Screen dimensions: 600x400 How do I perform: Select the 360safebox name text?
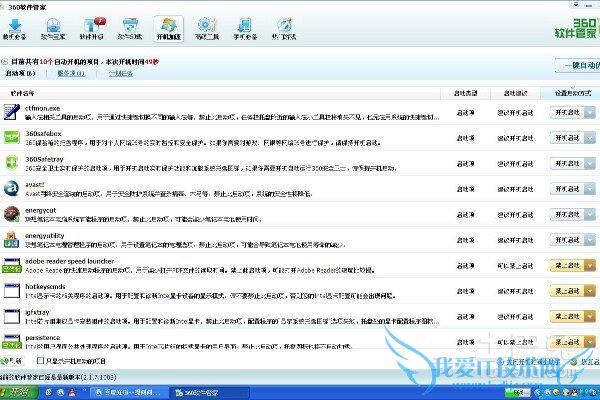pyautogui.click(x=43, y=134)
